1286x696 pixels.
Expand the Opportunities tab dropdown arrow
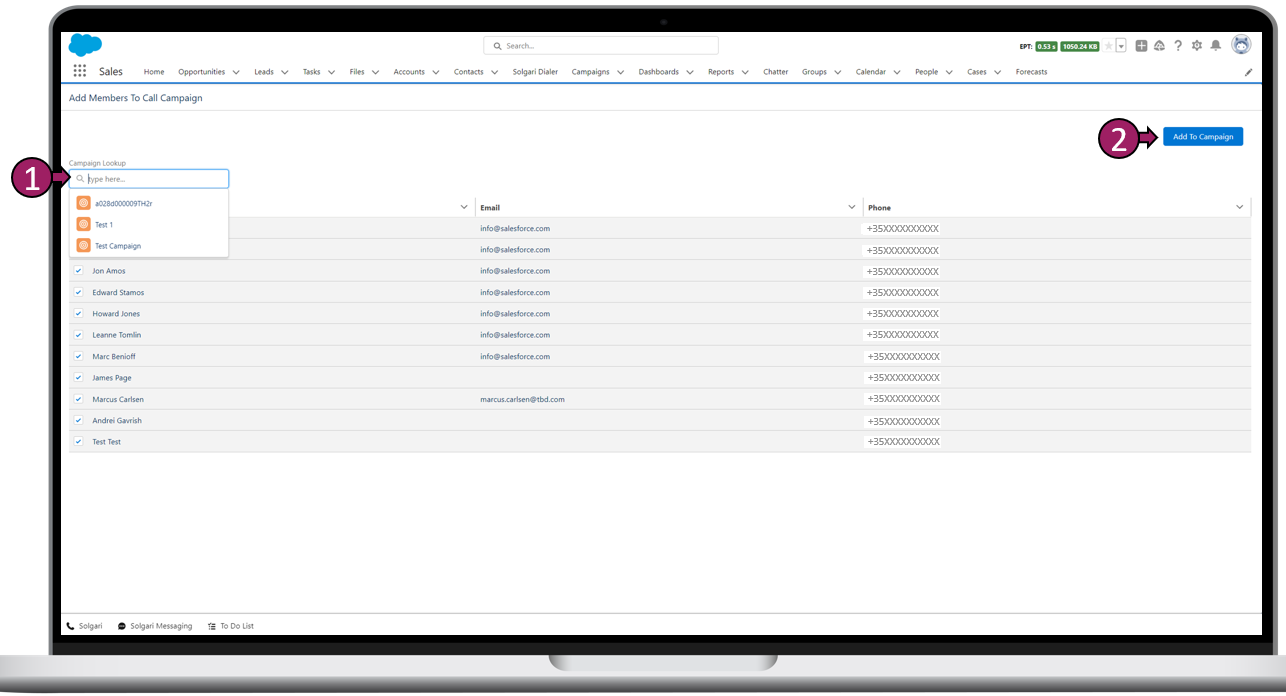[235, 72]
